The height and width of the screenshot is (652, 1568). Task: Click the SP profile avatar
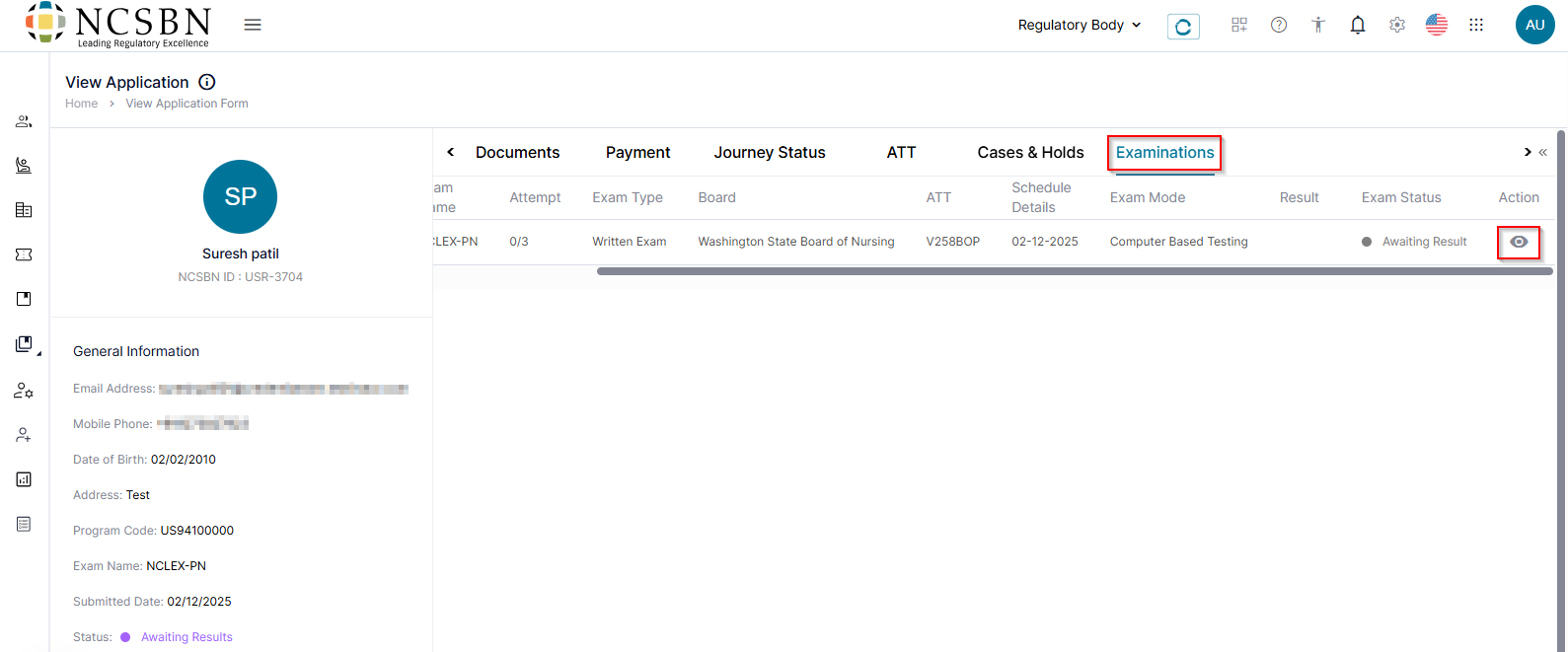(240, 196)
